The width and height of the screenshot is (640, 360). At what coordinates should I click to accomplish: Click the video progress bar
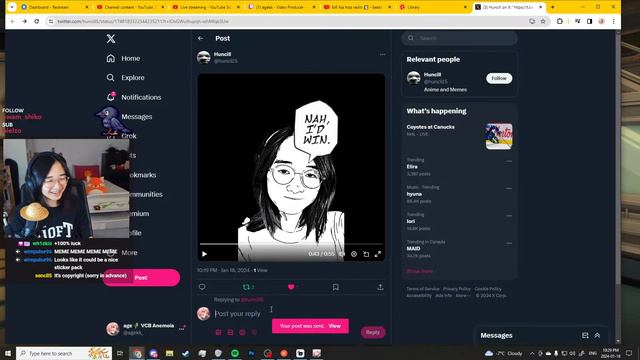pos(291,244)
